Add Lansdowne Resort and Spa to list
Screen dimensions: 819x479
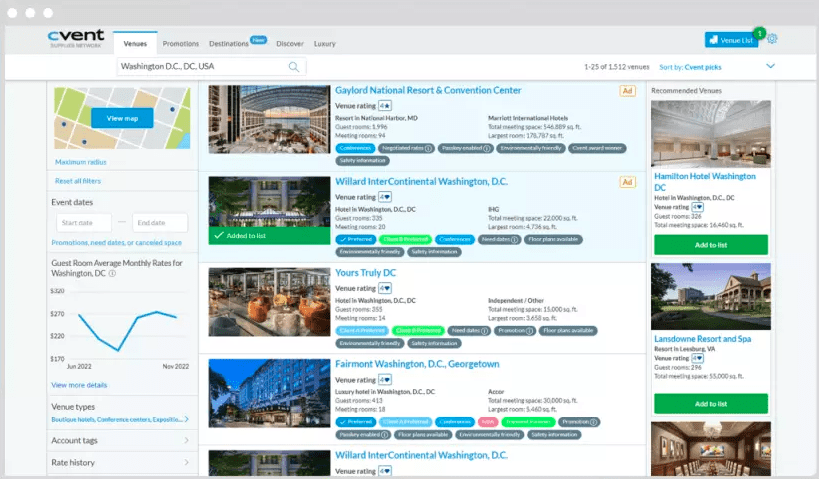tap(711, 404)
